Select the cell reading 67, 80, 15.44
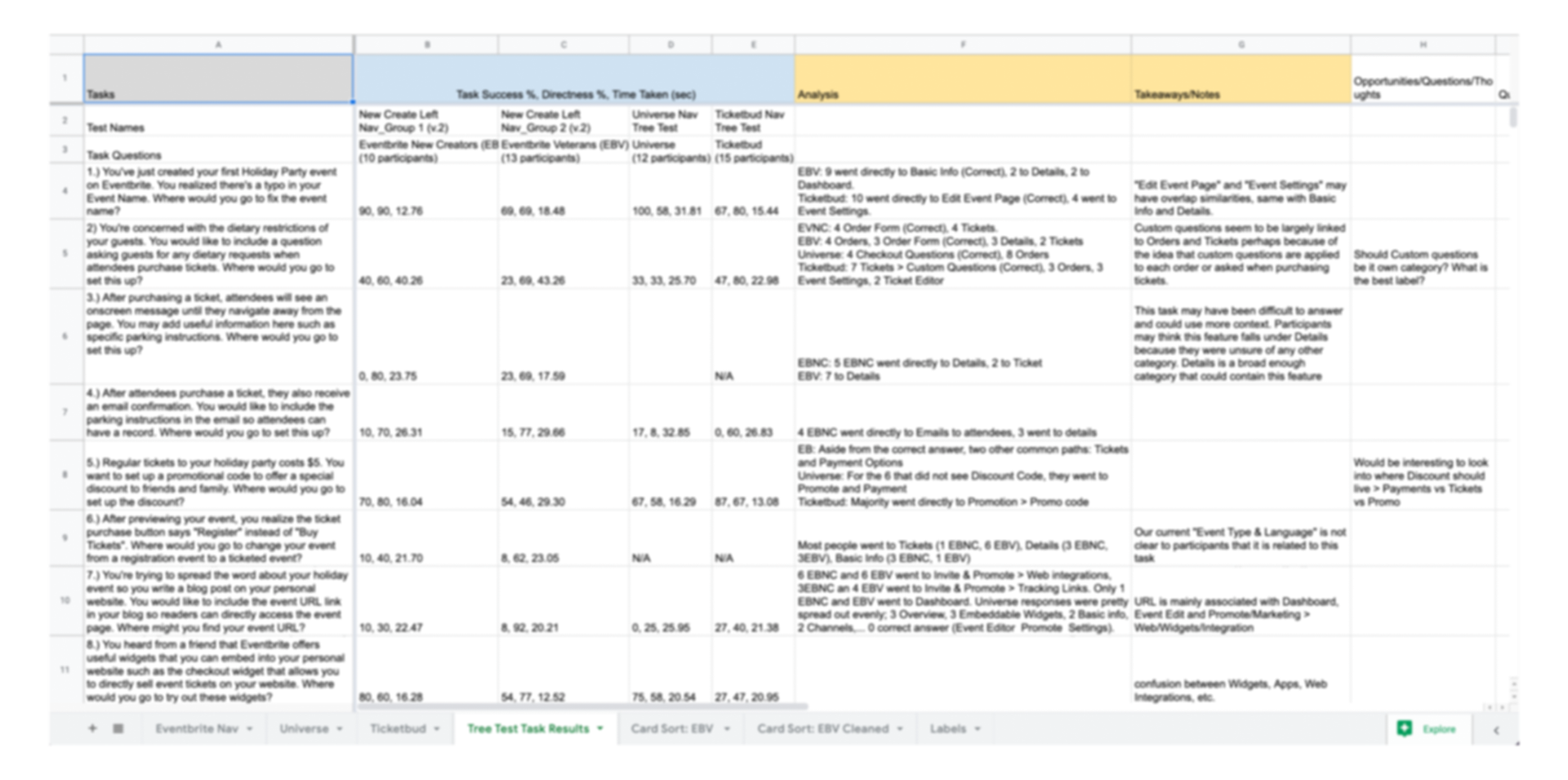The image size is (1568, 780). [753, 191]
